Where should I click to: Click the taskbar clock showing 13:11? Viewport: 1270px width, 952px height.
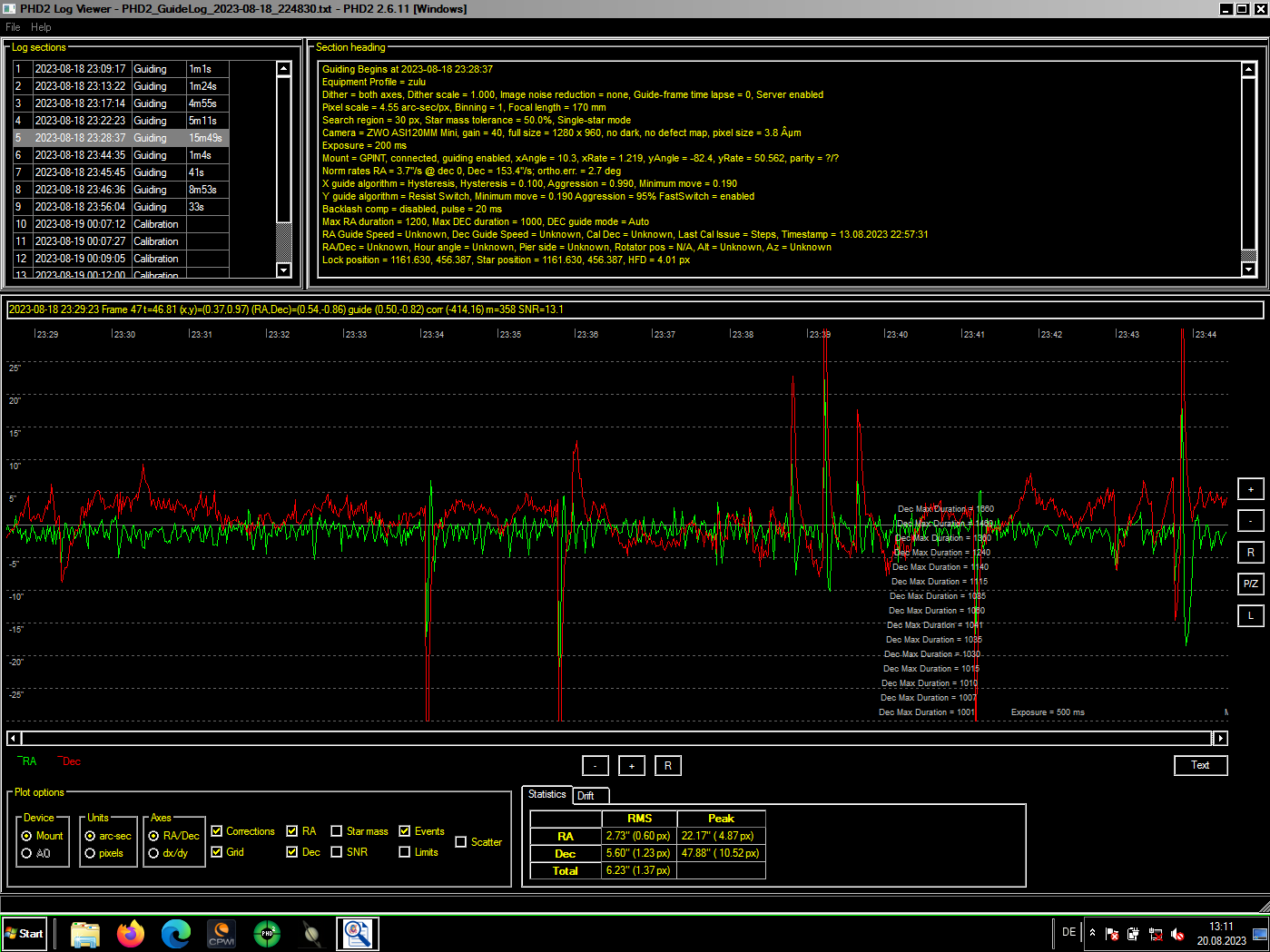(1221, 927)
